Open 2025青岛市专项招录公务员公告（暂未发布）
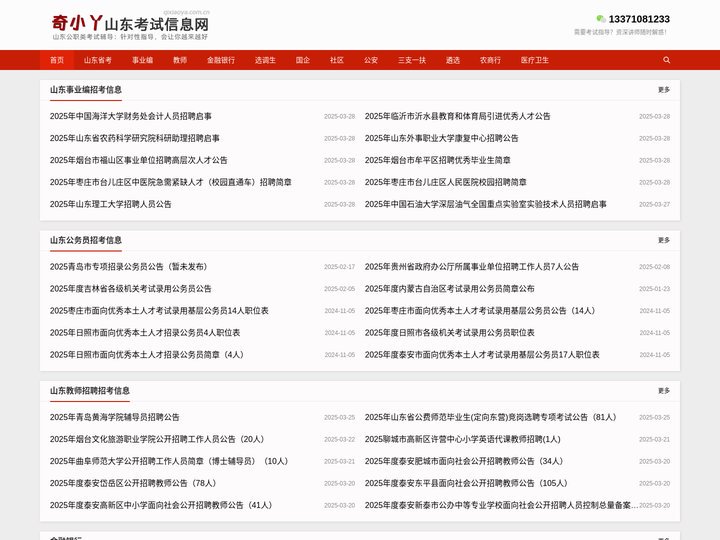The width and height of the screenshot is (720, 540). (x=129, y=267)
